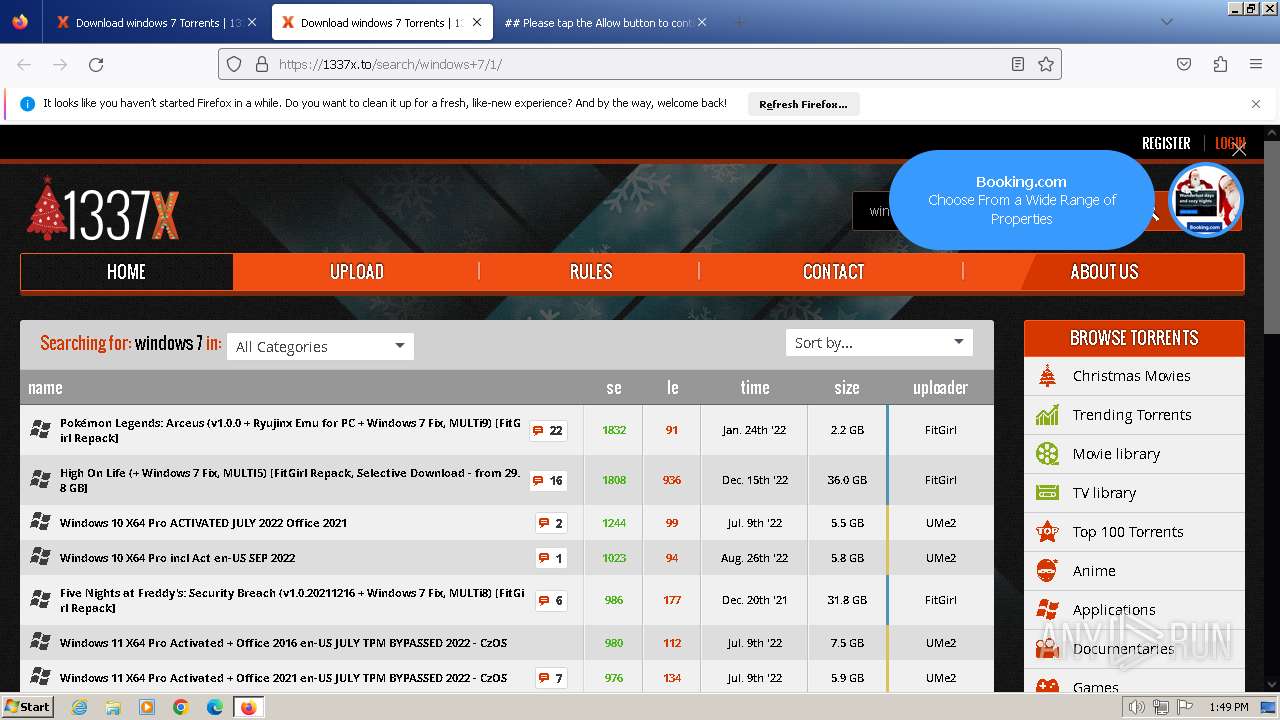The height and width of the screenshot is (720, 1280).
Task: Click the volume speaker tray icon
Action: point(1137,707)
